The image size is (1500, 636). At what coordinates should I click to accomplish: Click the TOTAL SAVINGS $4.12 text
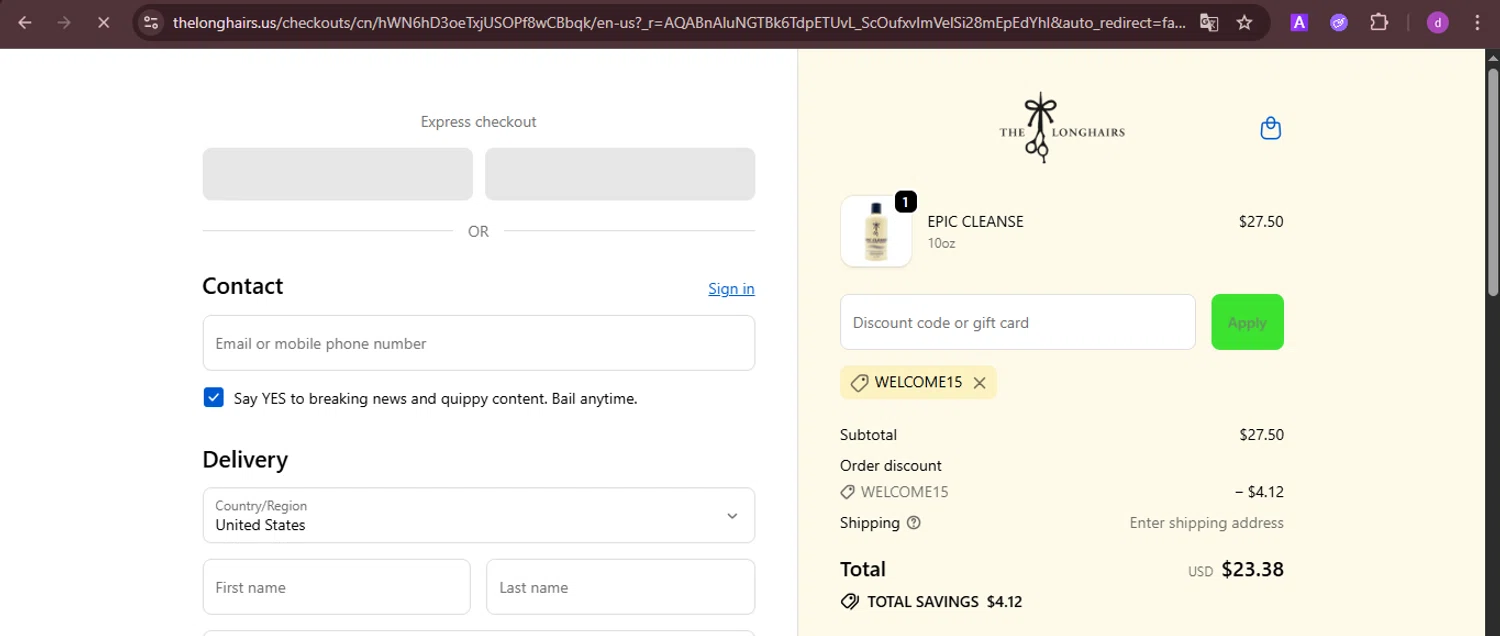[944, 602]
